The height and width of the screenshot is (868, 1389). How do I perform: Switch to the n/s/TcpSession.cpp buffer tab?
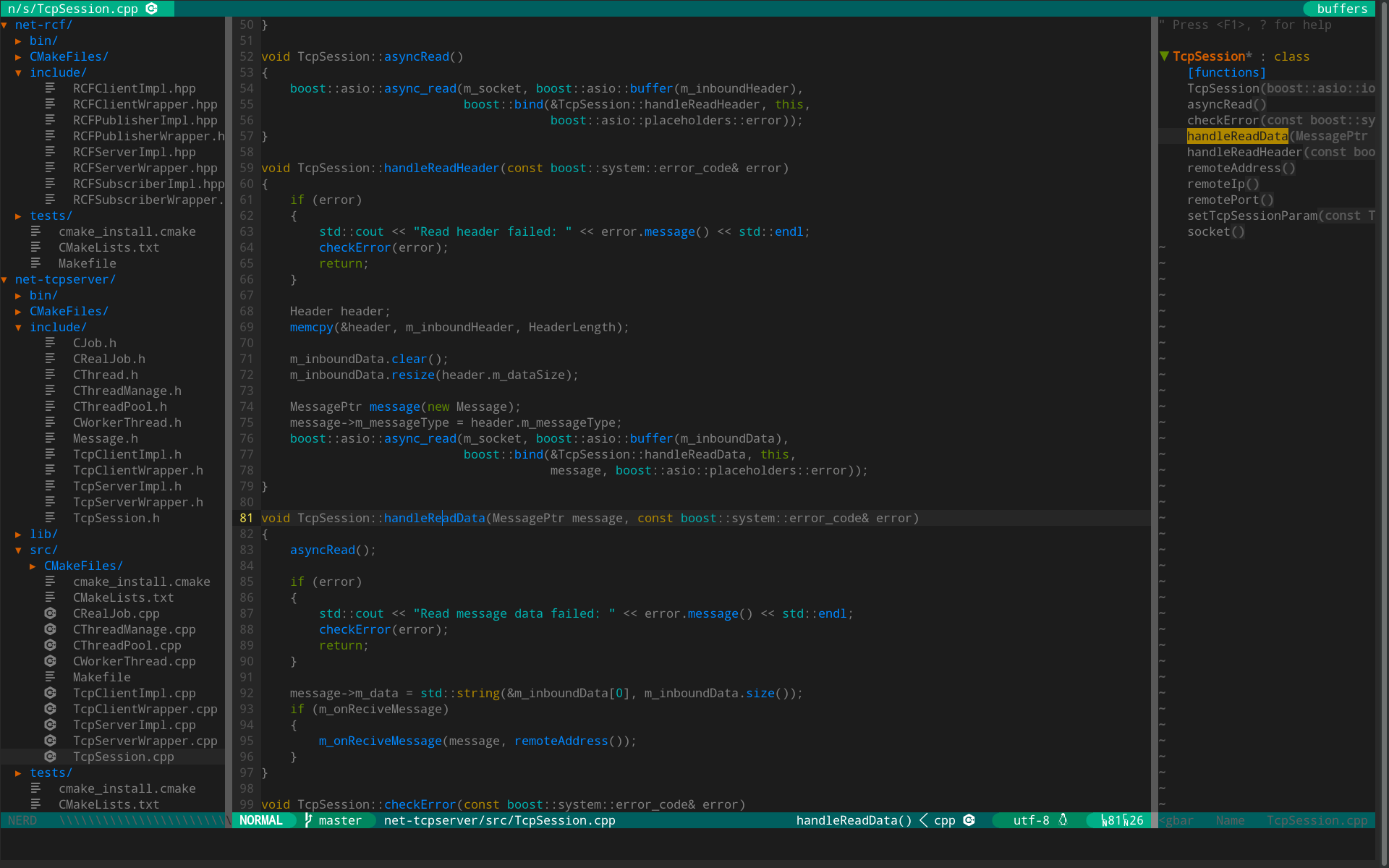(x=72, y=9)
